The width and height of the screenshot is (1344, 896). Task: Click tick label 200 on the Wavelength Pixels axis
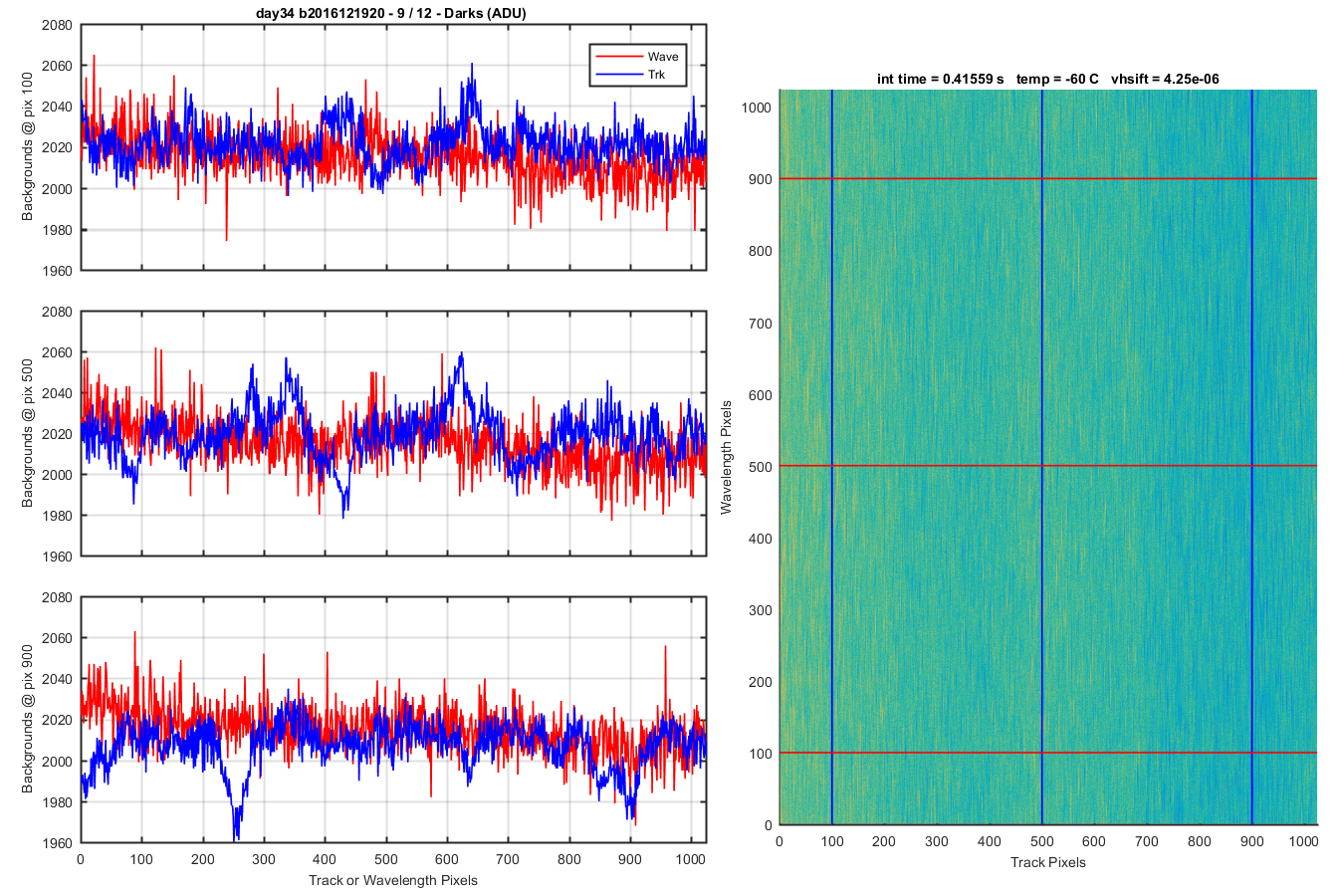[761, 682]
